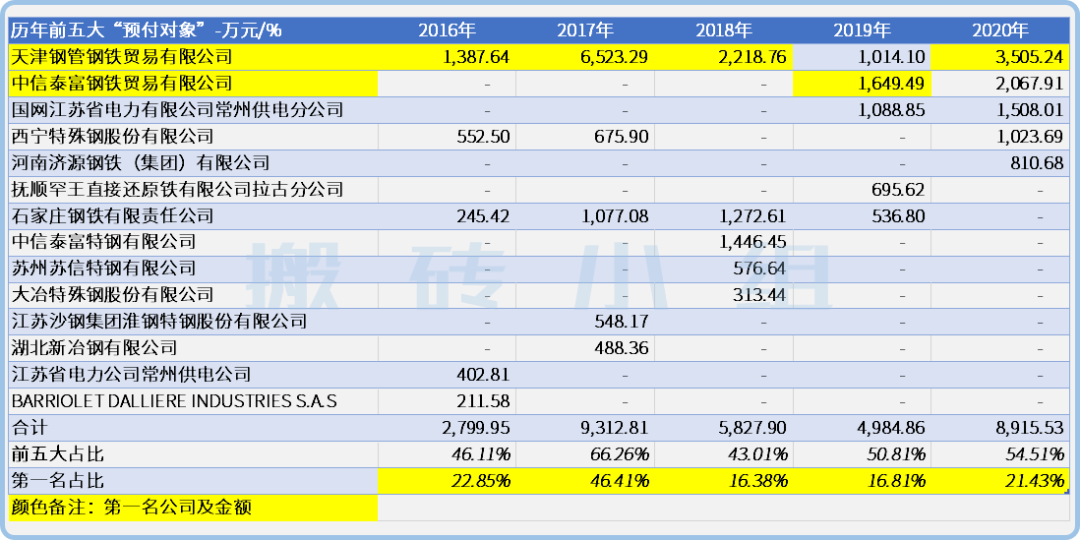Select the row label 大冶特殊钢股份有限公司

pos(113,295)
